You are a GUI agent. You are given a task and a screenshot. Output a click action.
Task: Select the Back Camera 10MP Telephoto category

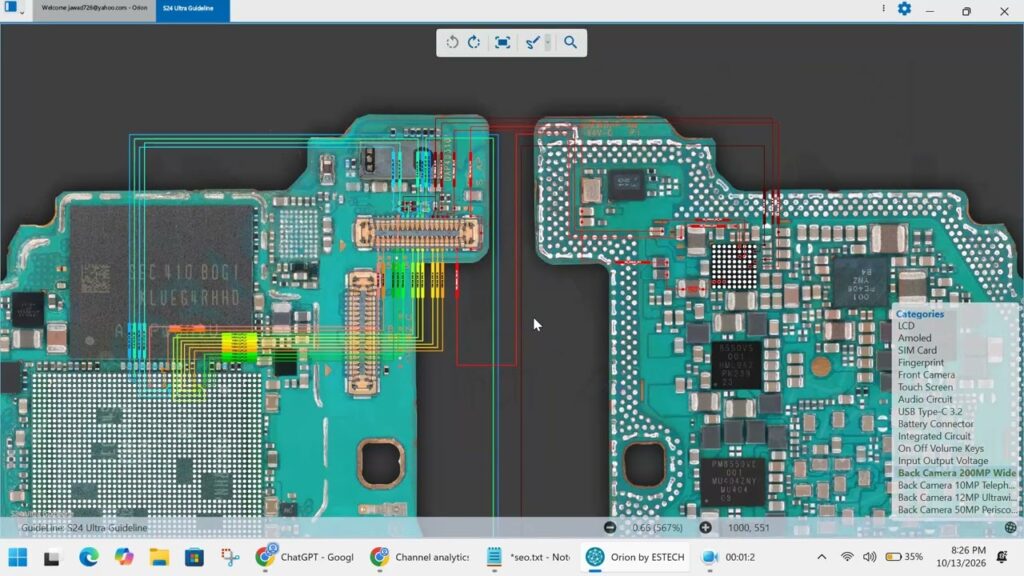[x=957, y=485]
